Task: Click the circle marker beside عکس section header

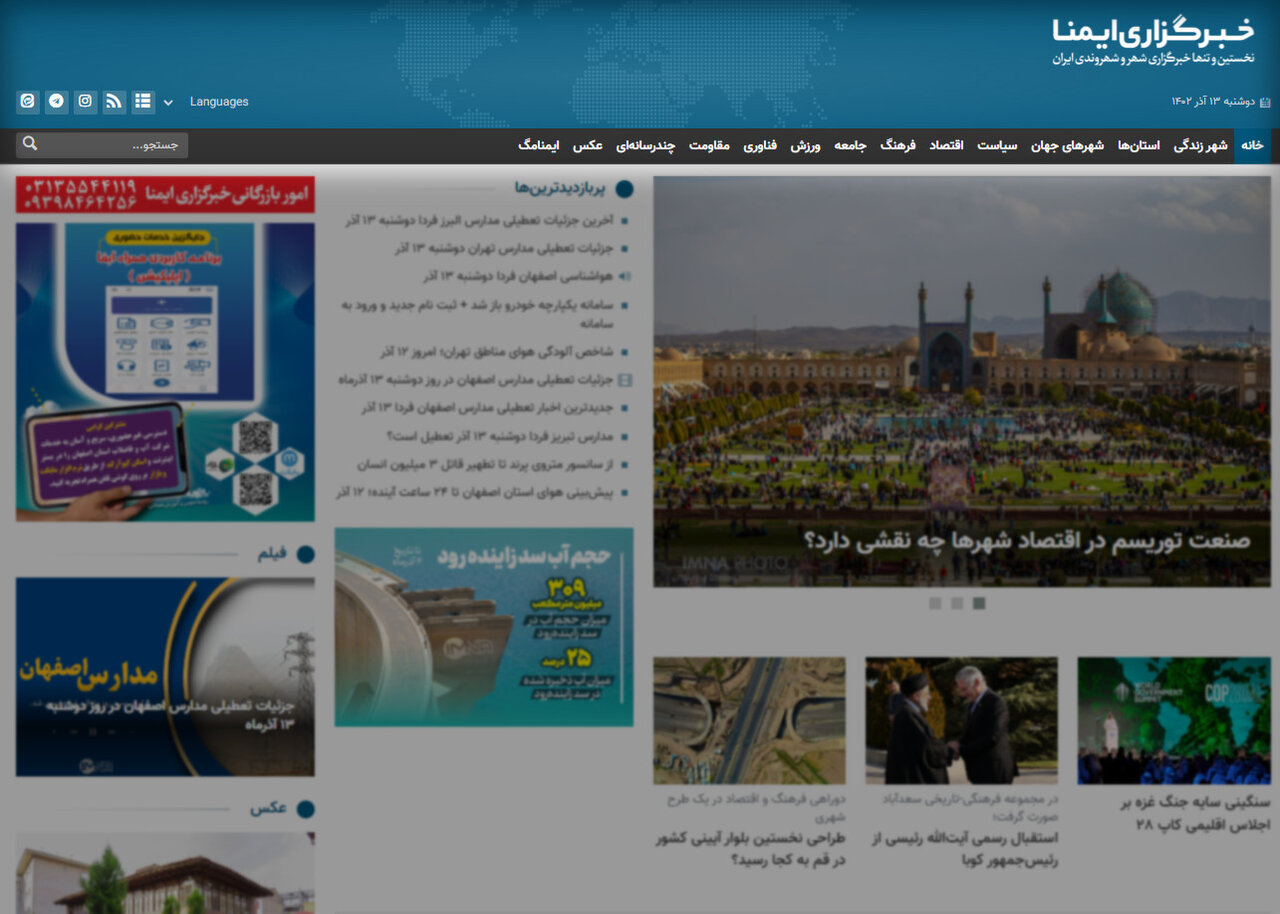Action: (x=305, y=810)
